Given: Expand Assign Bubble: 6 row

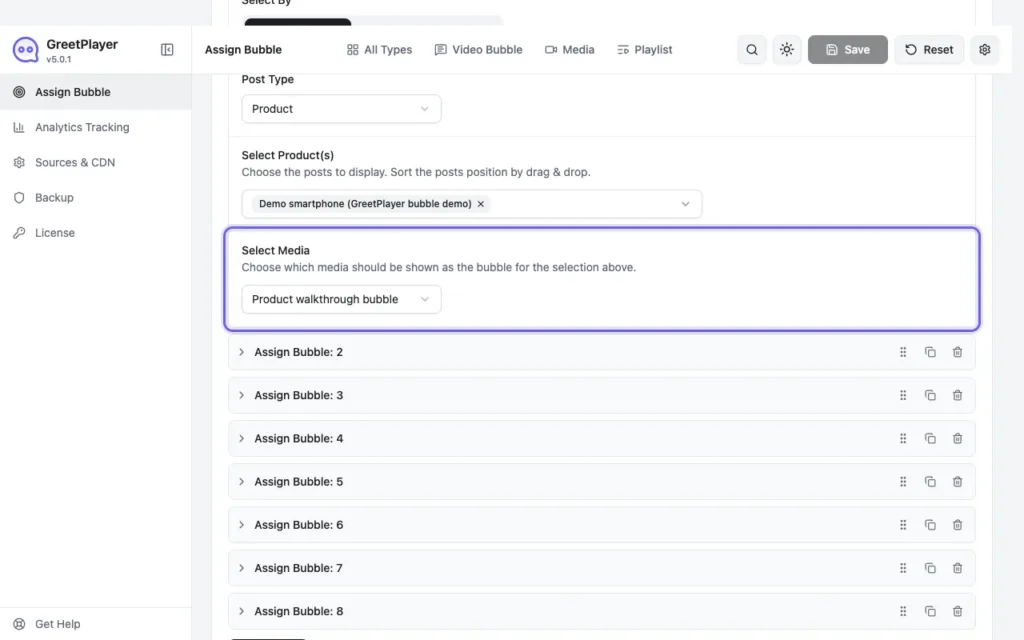Looking at the screenshot, I should point(601,524).
